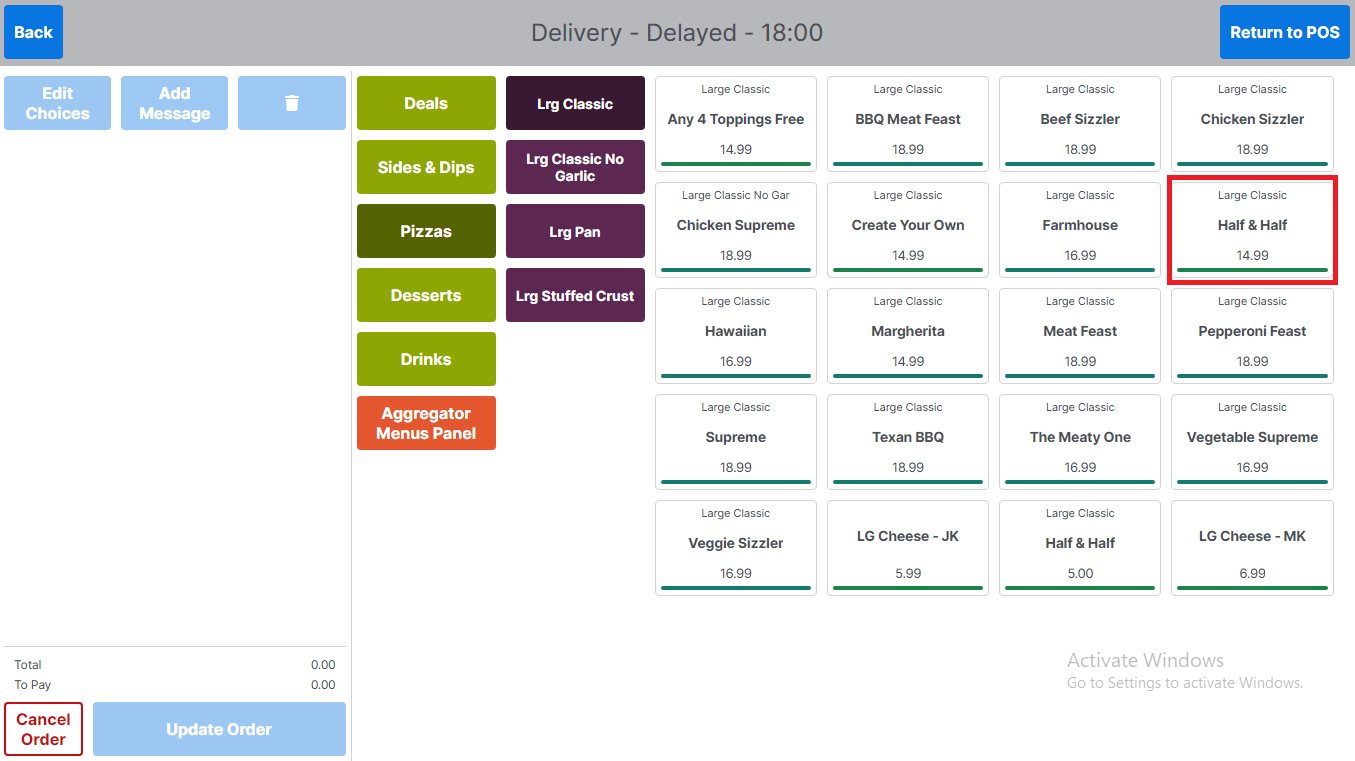Switch to Lrg Pan crust option
Screen dimensions: 1355x761
tap(575, 231)
